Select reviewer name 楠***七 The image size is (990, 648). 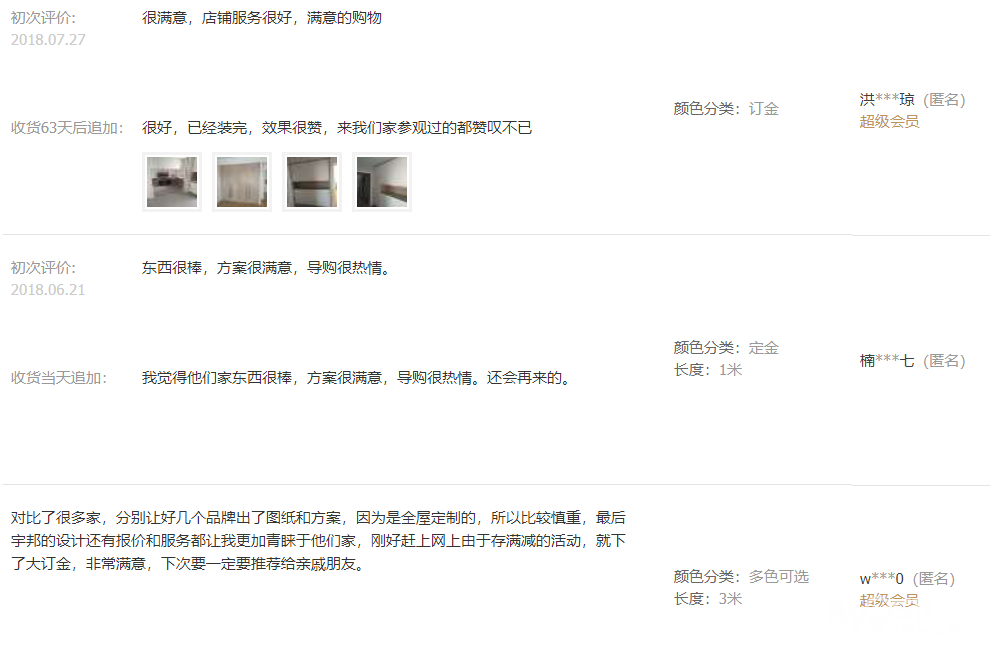click(886, 361)
